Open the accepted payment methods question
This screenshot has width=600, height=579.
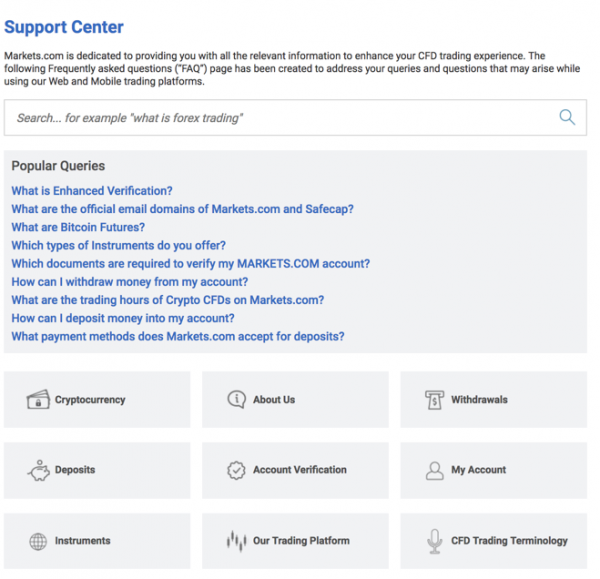pos(178,336)
